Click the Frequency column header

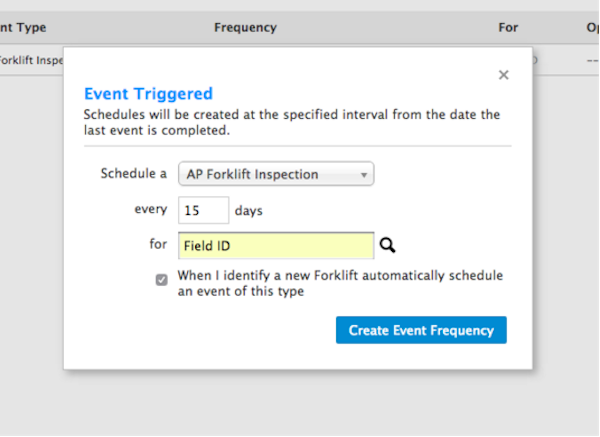[245, 28]
